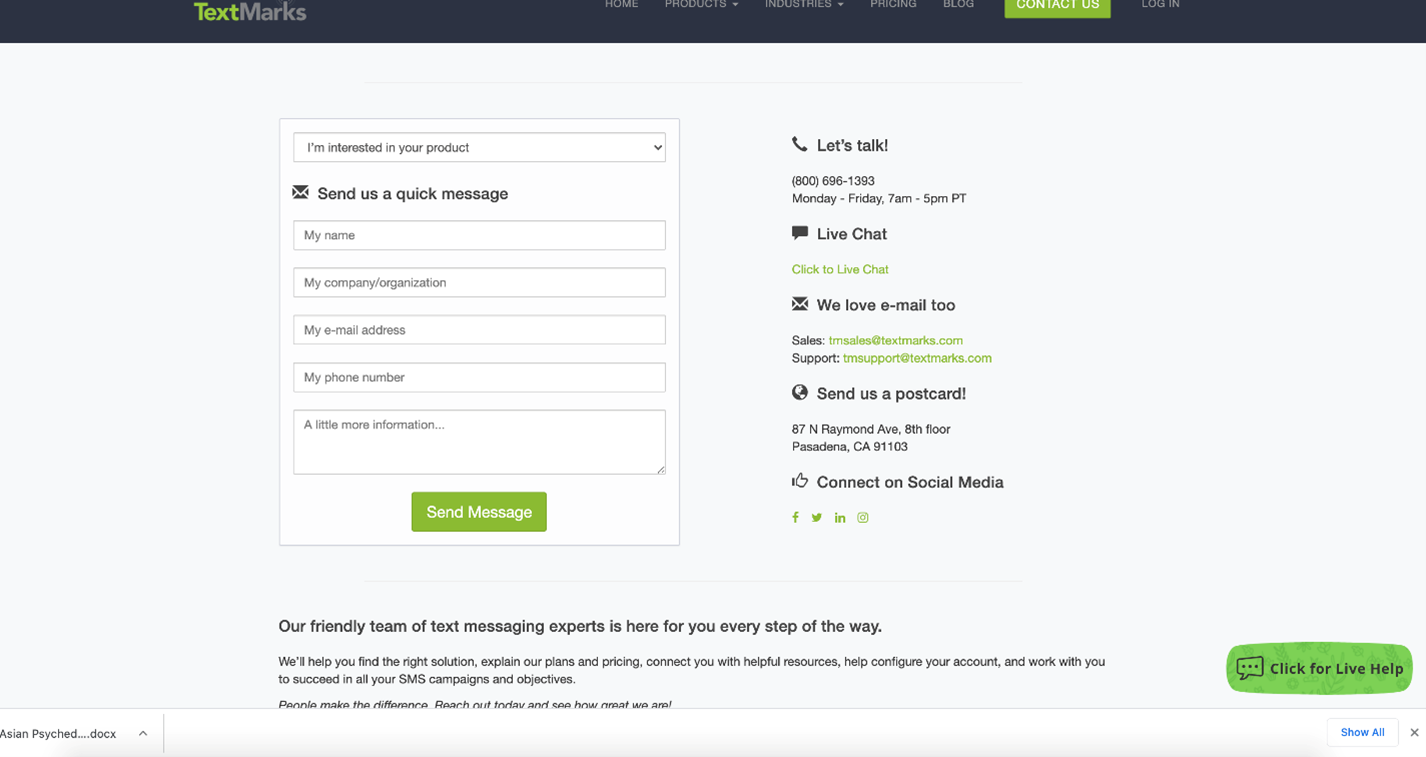This screenshot has height=757, width=1426.
Task: Expand the Asian Psyched docx download options
Action: (143, 733)
